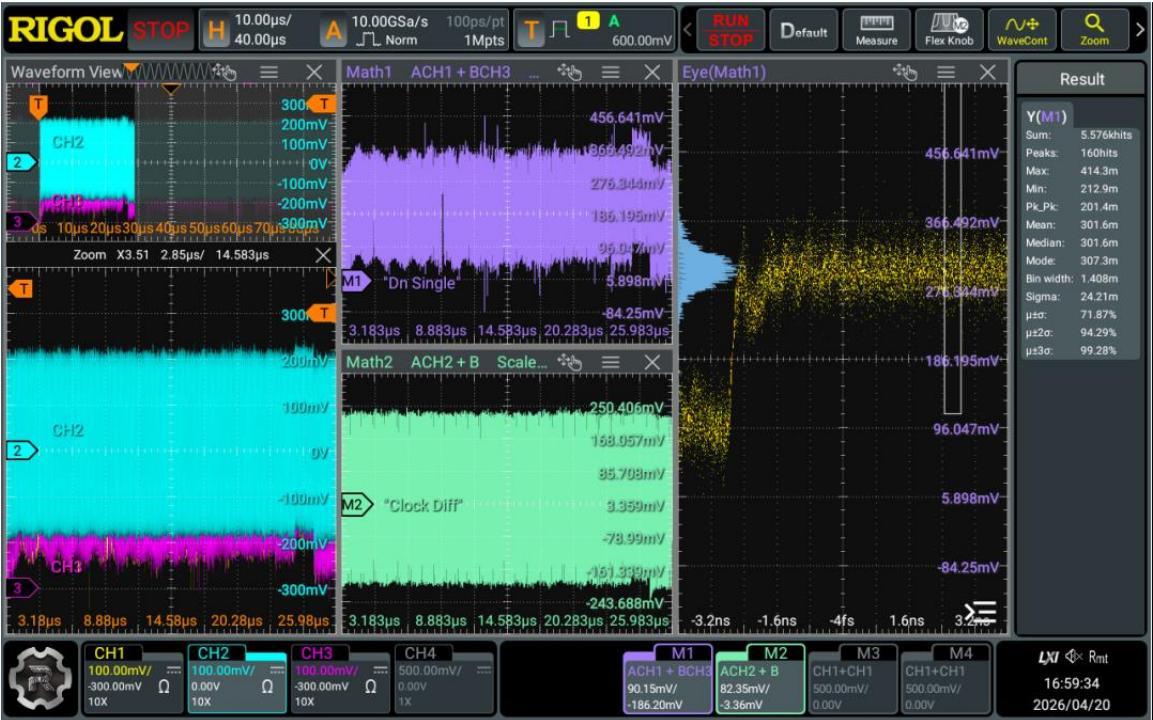Click the move icon in Eye(Math1) title
Viewport: 1153px width, 720px height.
(904, 71)
